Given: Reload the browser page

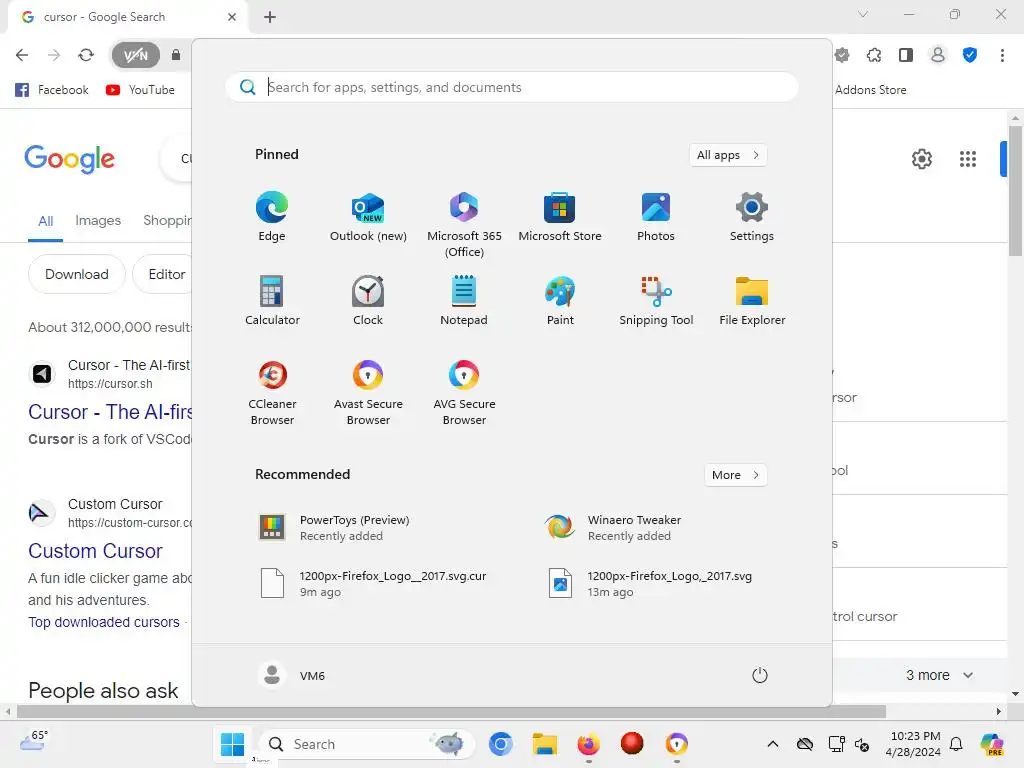Looking at the screenshot, I should click(86, 56).
